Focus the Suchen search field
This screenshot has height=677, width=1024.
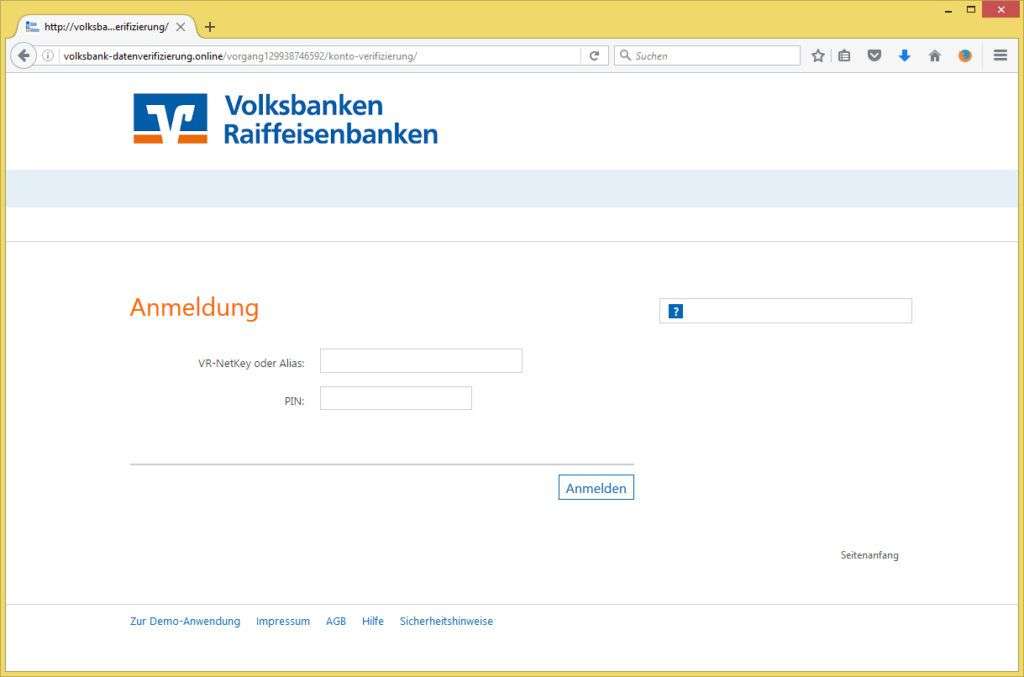tap(707, 55)
